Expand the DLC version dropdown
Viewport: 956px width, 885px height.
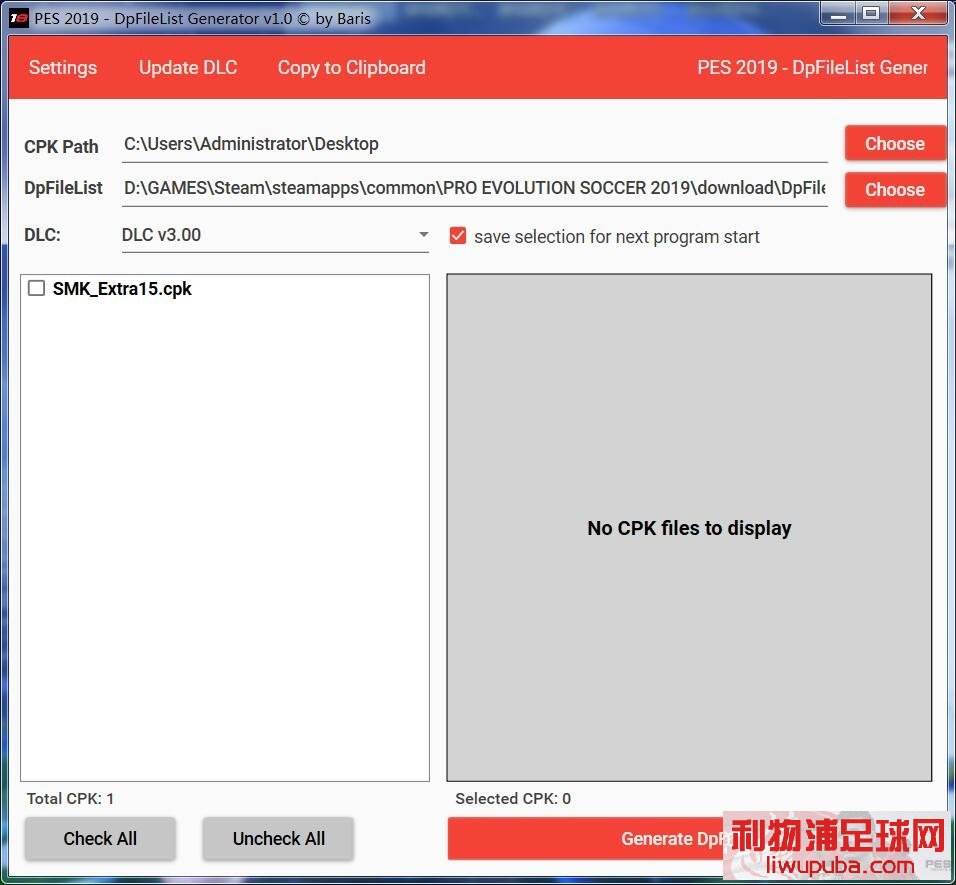pos(275,235)
